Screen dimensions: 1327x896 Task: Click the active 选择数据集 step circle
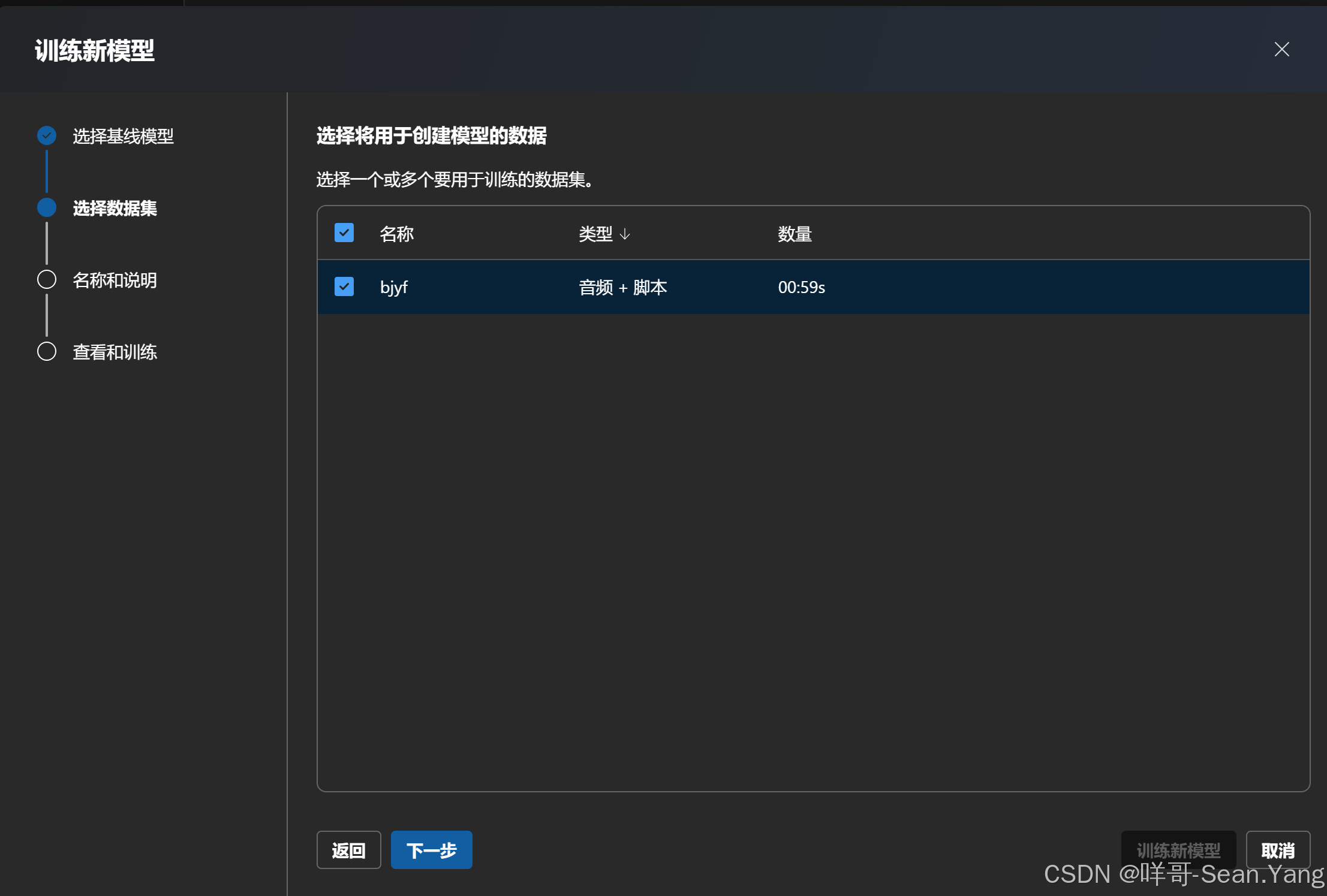47,208
